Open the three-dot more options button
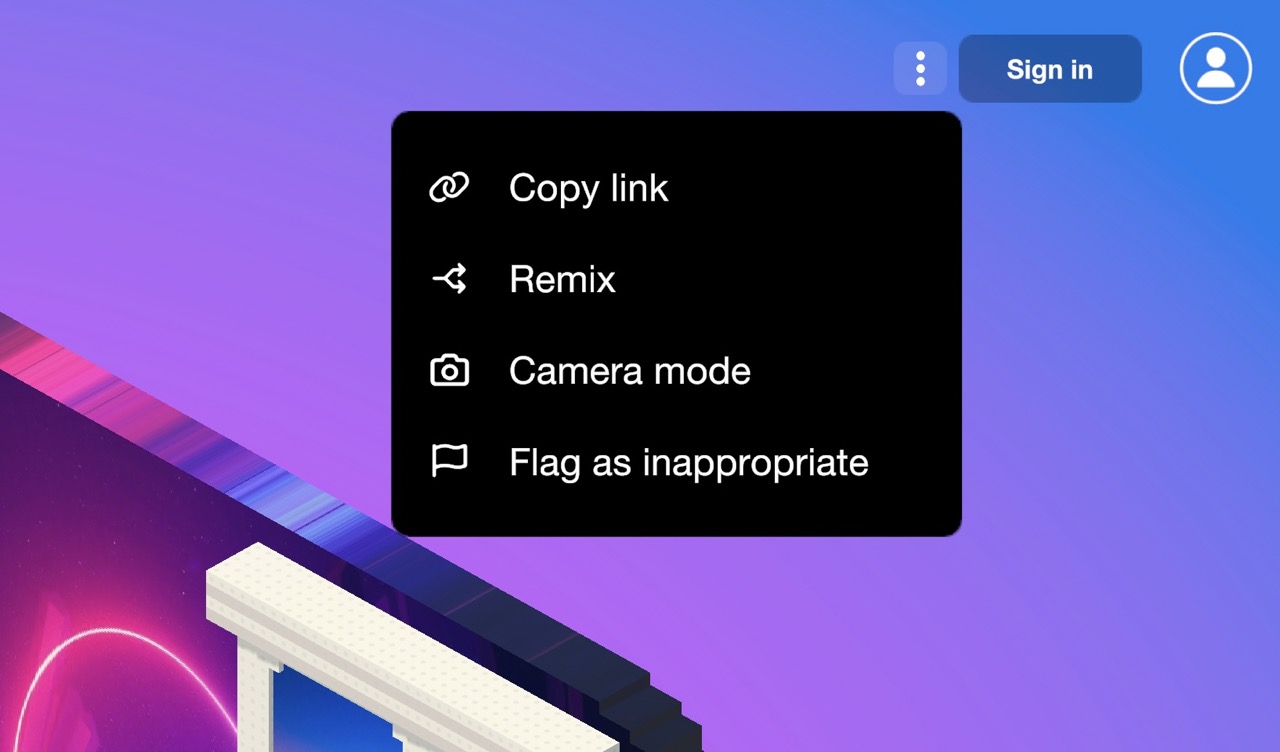This screenshot has height=752, width=1280. [x=920, y=68]
